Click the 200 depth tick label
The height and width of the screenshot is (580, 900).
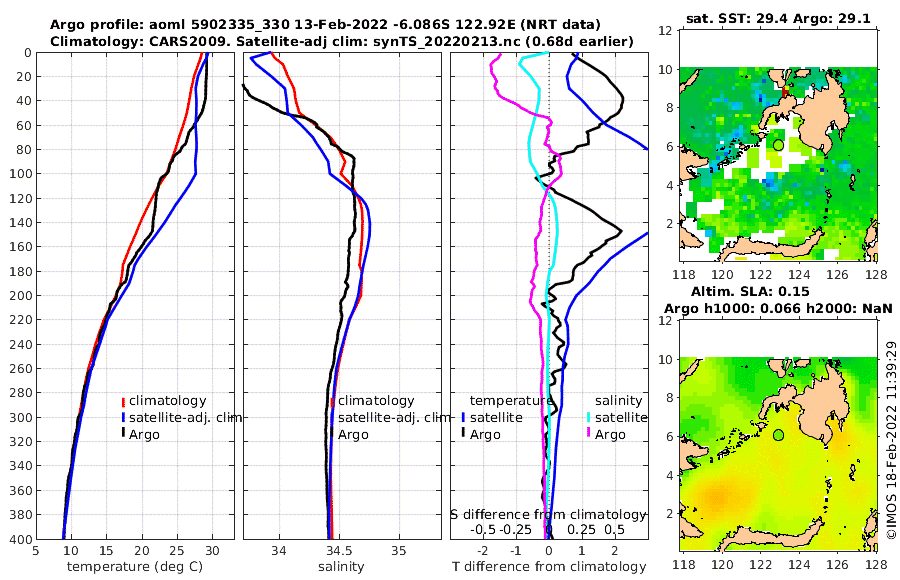21,296
